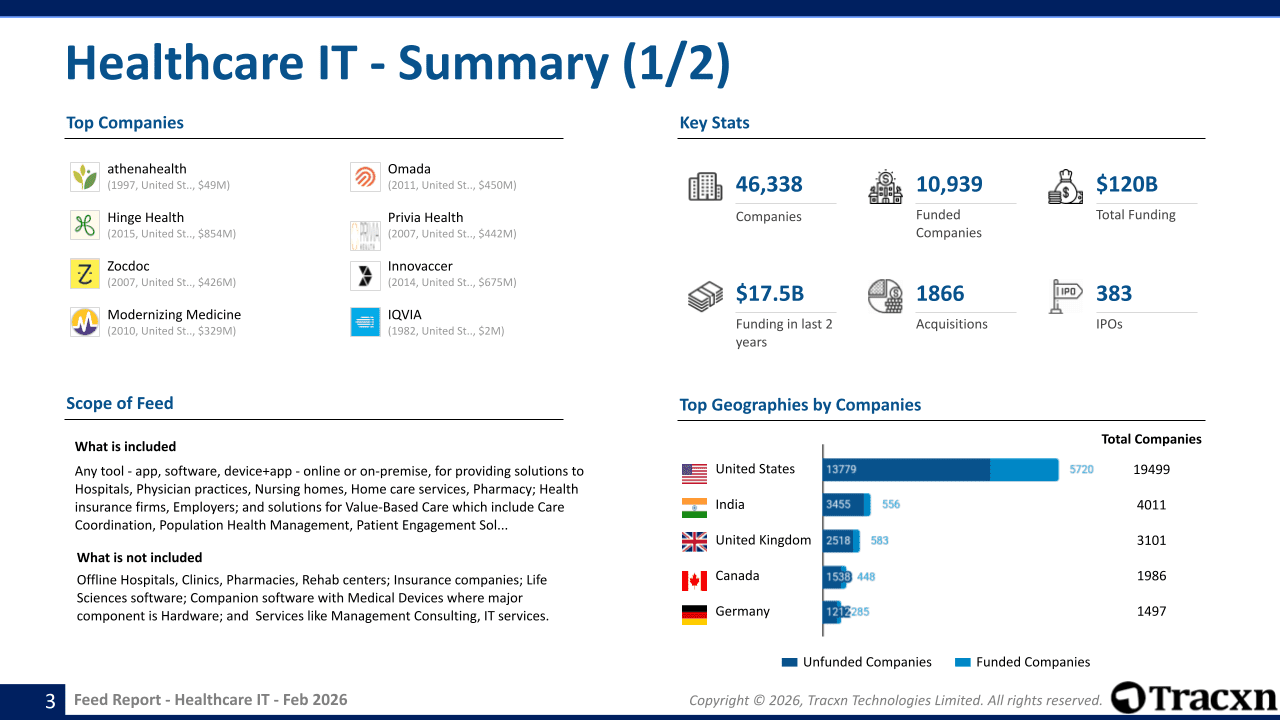The image size is (1280, 720).
Task: Click the Hinge Health logo icon
Action: click(84, 225)
